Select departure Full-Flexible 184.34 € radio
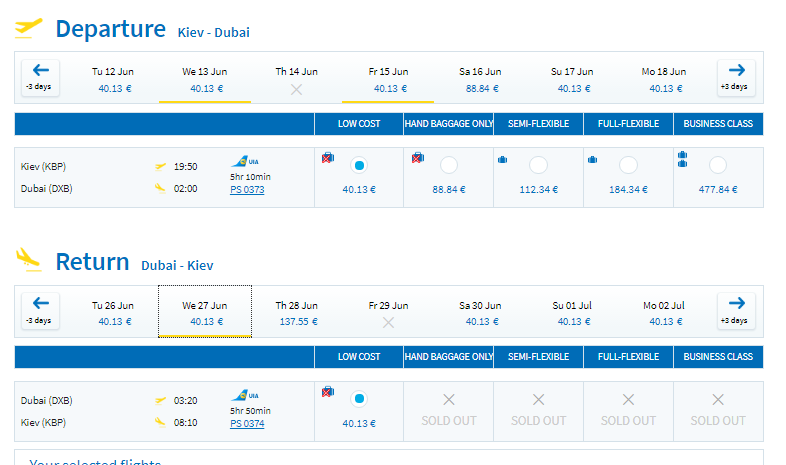786x465 pixels. (628, 165)
